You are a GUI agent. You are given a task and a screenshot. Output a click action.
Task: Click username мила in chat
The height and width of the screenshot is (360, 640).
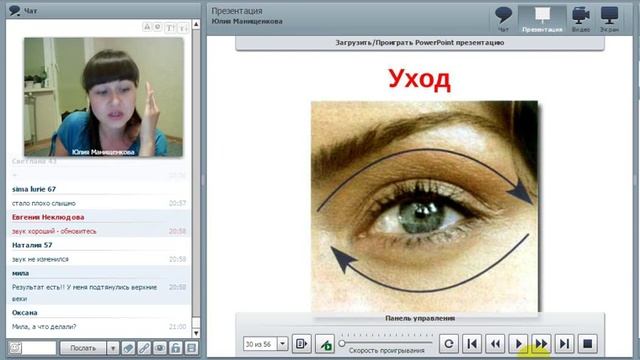20,273
